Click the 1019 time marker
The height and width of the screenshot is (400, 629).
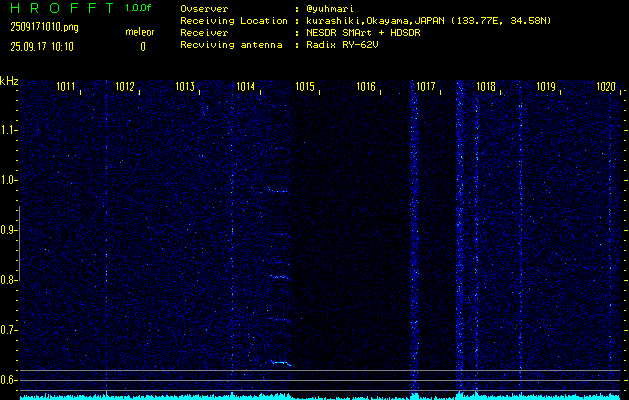point(546,86)
